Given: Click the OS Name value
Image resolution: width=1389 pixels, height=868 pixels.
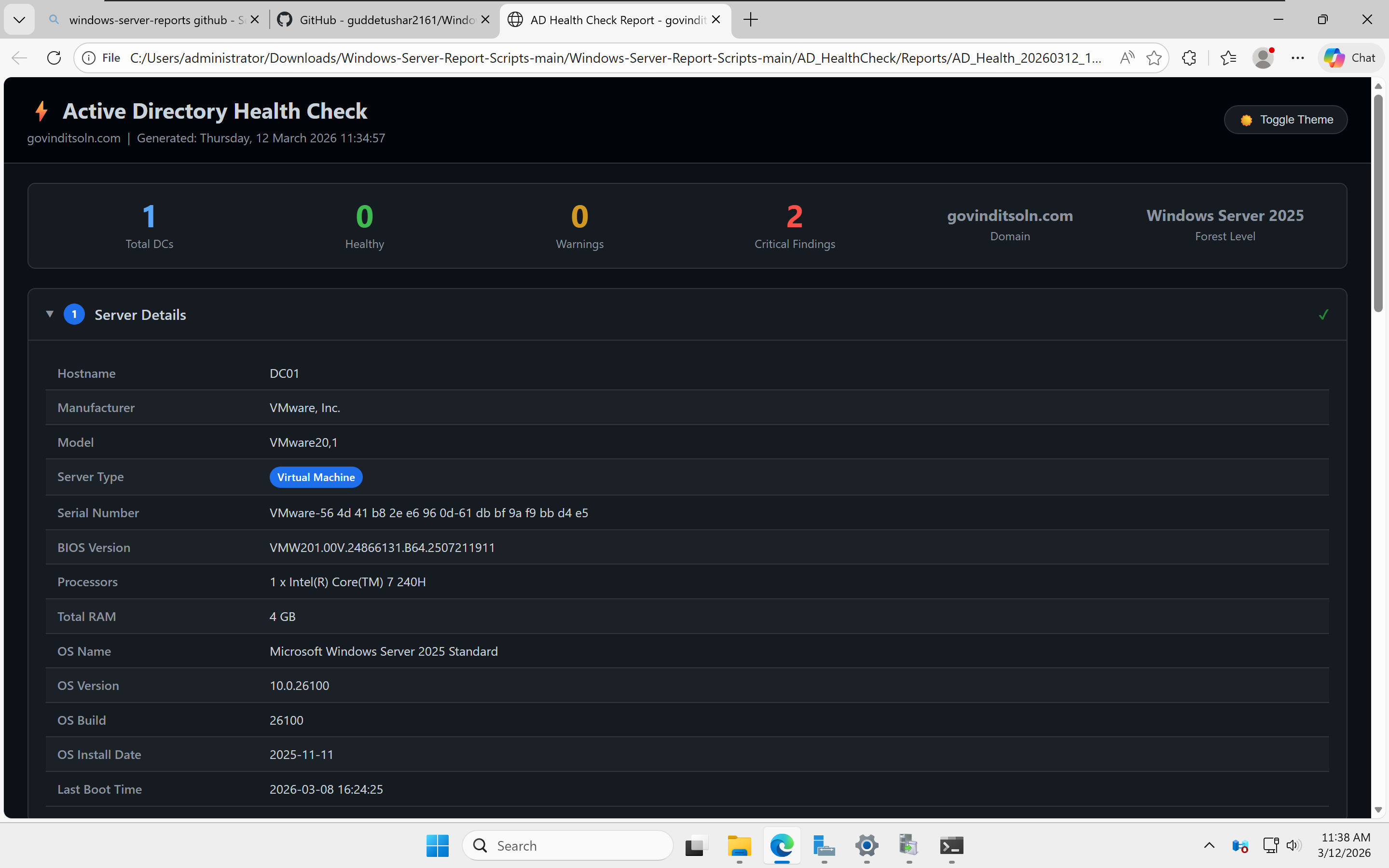Looking at the screenshot, I should pos(384,651).
